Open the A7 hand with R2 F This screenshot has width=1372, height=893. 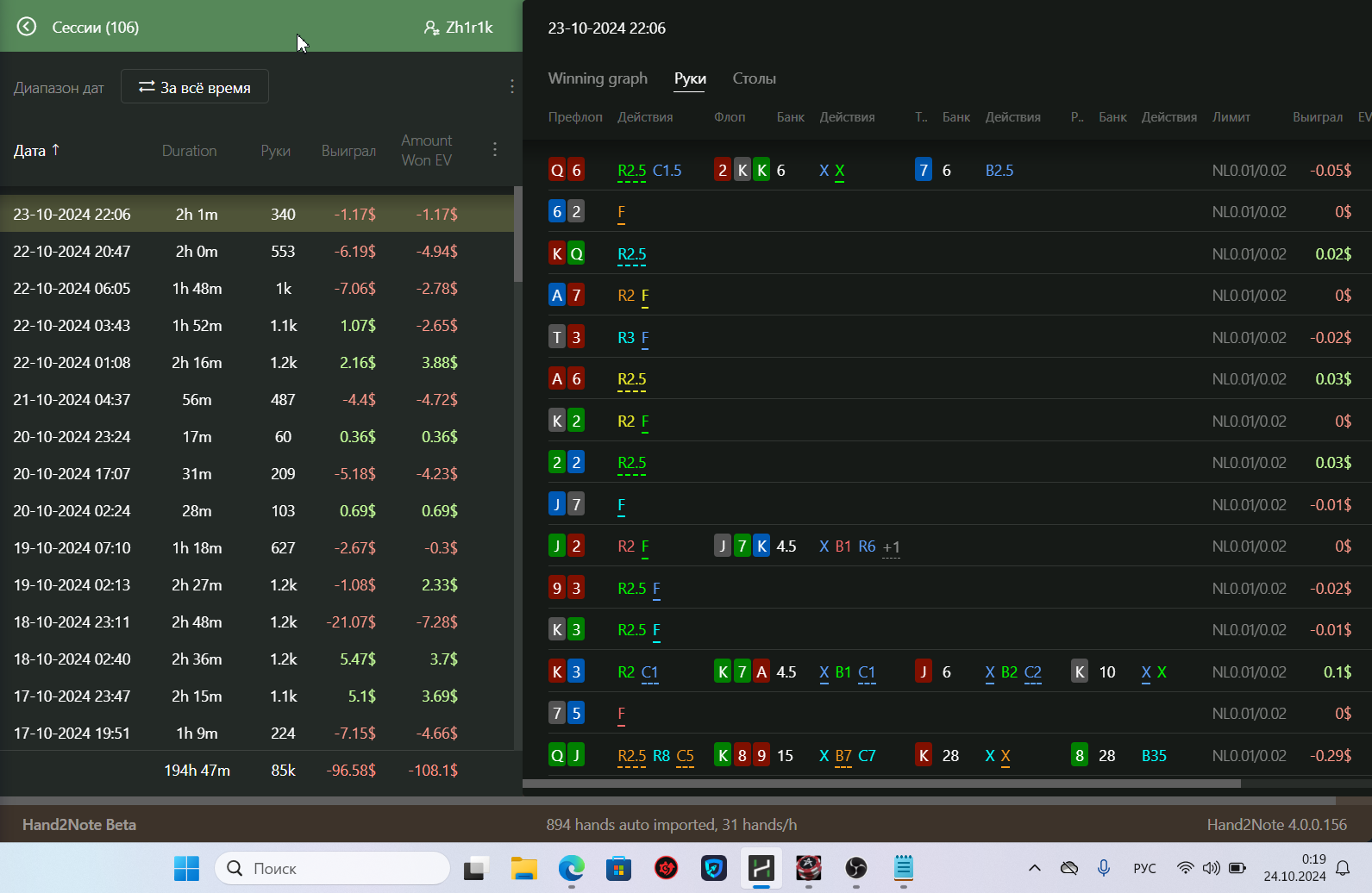pyautogui.click(x=959, y=295)
